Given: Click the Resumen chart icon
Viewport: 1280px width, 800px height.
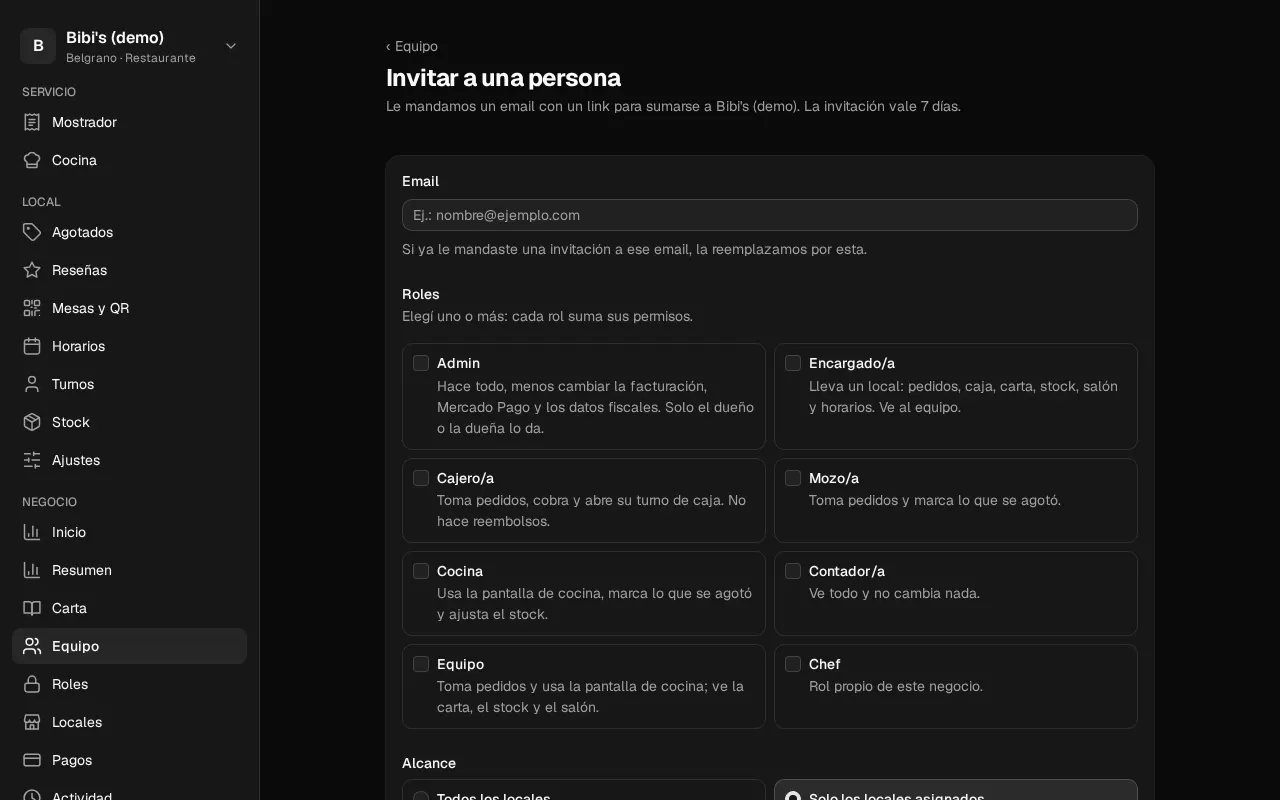Looking at the screenshot, I should pos(32,570).
